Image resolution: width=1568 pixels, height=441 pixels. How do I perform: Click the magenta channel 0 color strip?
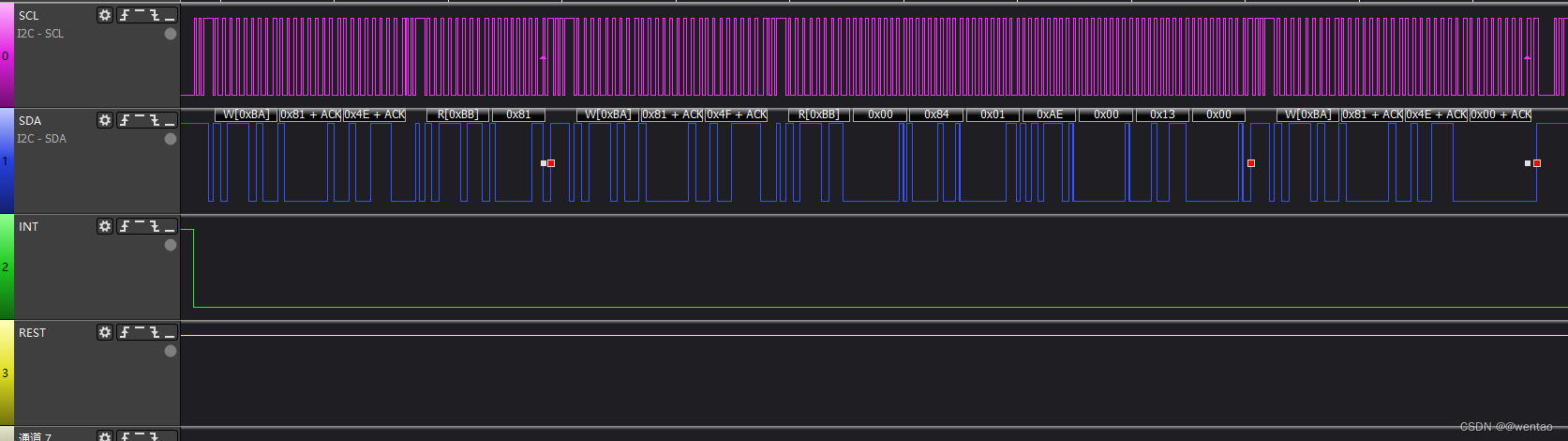tap(7, 55)
